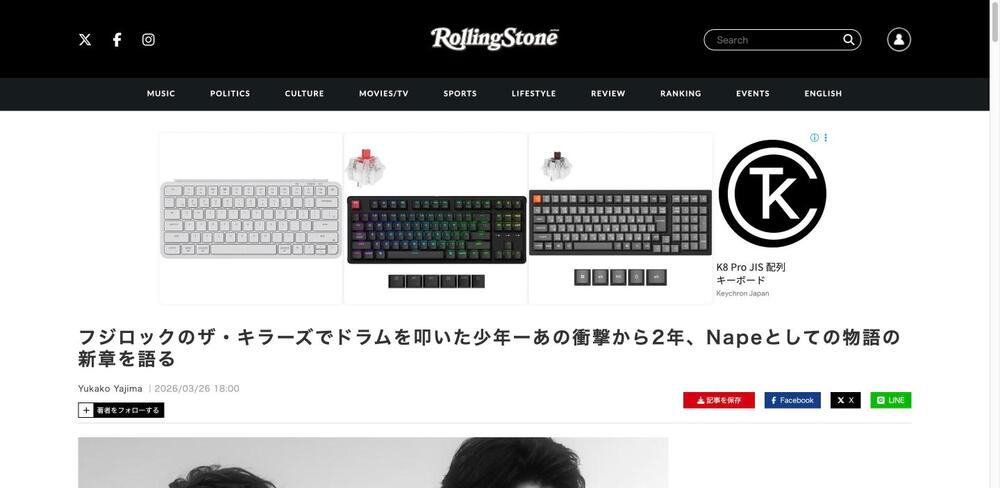
Task: Open the MUSIC navigation item
Action: coord(161,93)
